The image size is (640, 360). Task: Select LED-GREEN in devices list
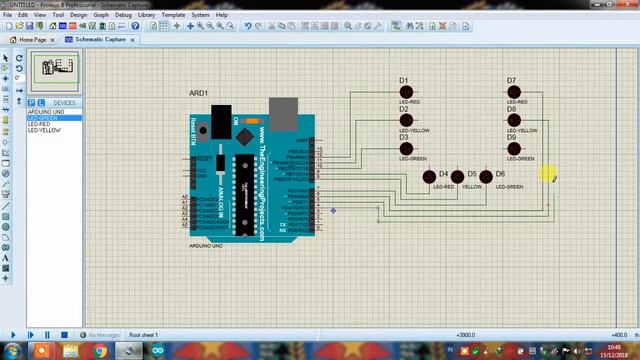tap(54, 118)
